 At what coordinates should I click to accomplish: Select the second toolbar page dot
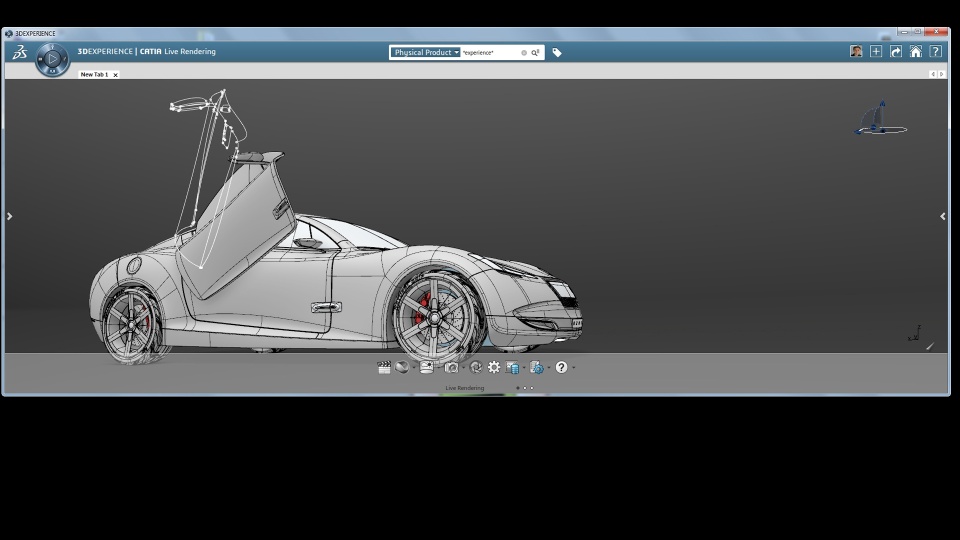[x=525, y=388]
